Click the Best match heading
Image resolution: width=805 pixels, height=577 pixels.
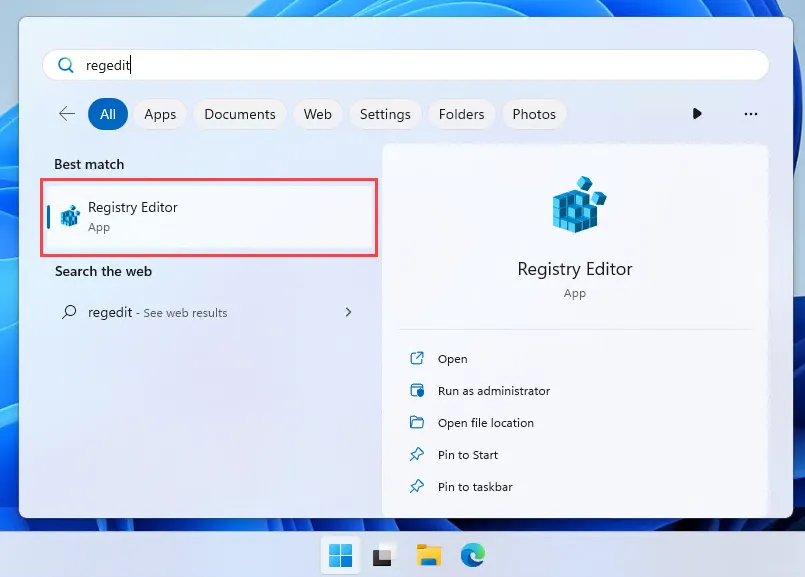click(89, 164)
